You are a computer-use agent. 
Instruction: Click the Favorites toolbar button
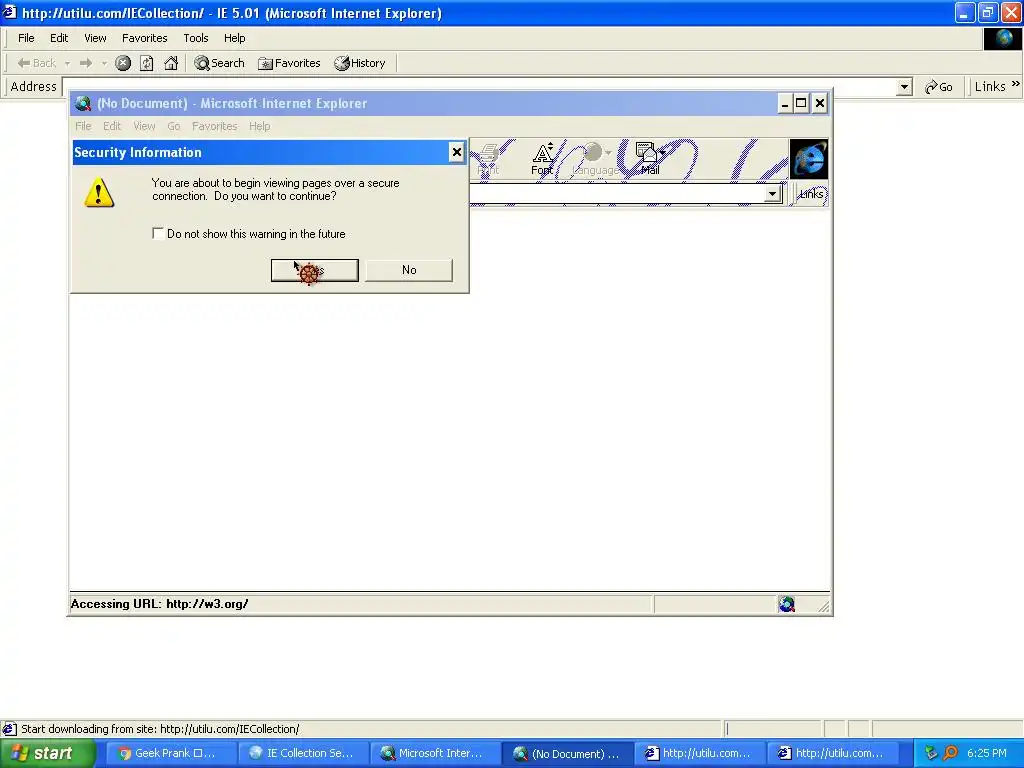pos(289,63)
